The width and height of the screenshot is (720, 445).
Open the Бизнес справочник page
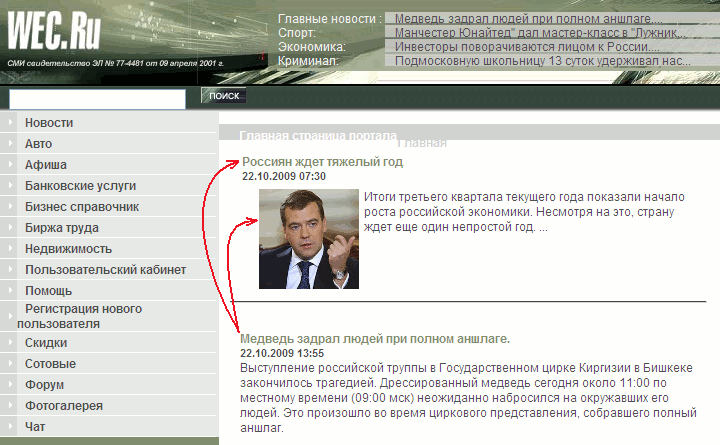(x=82, y=207)
